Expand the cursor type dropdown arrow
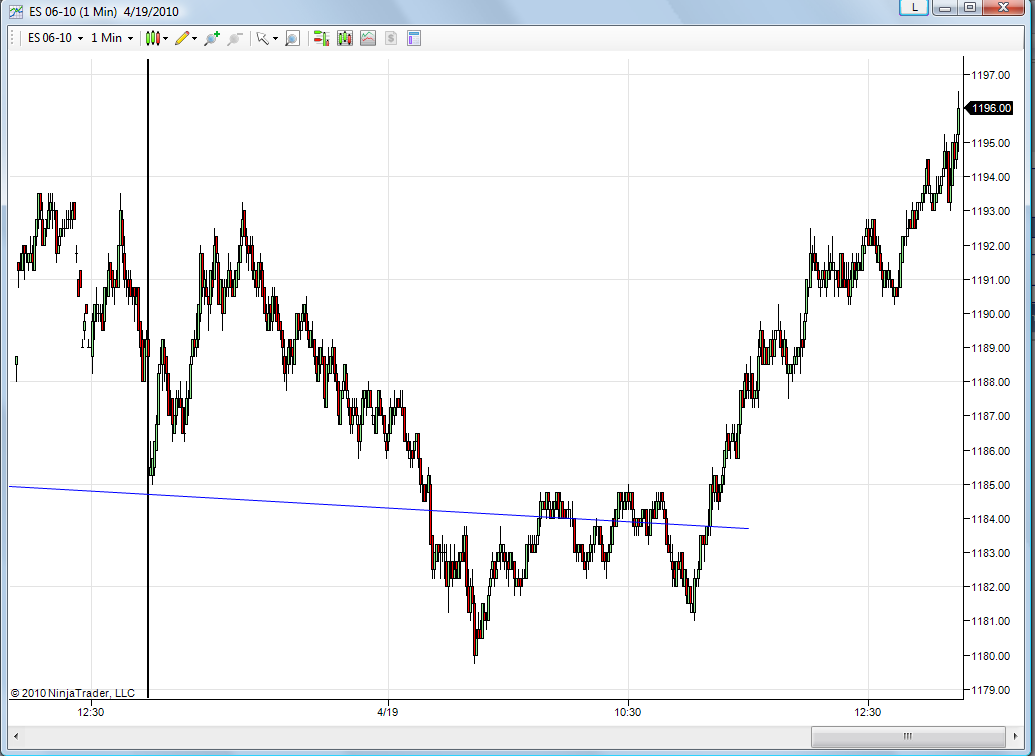The height and width of the screenshot is (756, 1035). (275, 38)
